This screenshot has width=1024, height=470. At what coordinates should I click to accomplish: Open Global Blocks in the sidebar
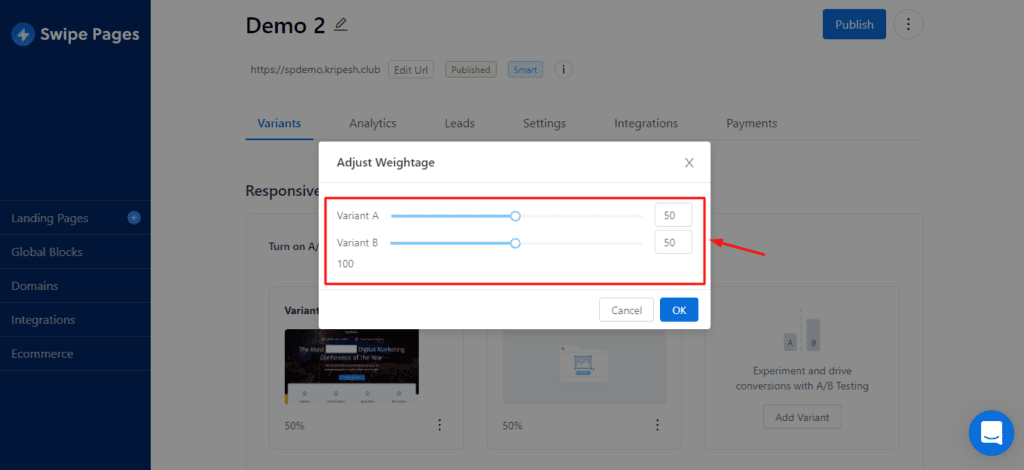(47, 252)
